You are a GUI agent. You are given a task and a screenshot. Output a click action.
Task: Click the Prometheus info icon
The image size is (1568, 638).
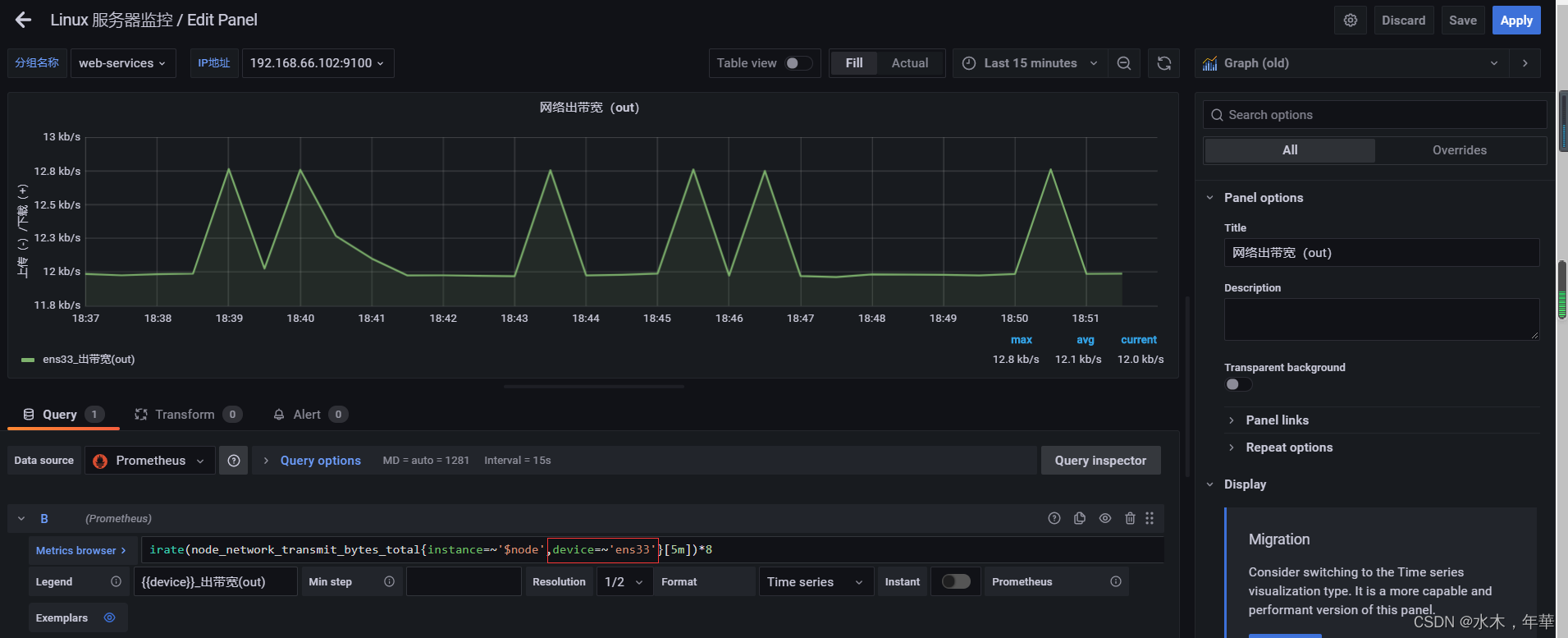pyautogui.click(x=1116, y=581)
